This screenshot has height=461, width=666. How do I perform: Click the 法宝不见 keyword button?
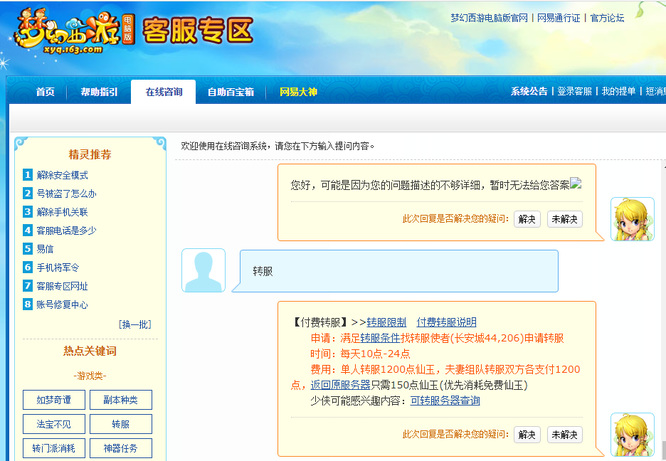54,424
